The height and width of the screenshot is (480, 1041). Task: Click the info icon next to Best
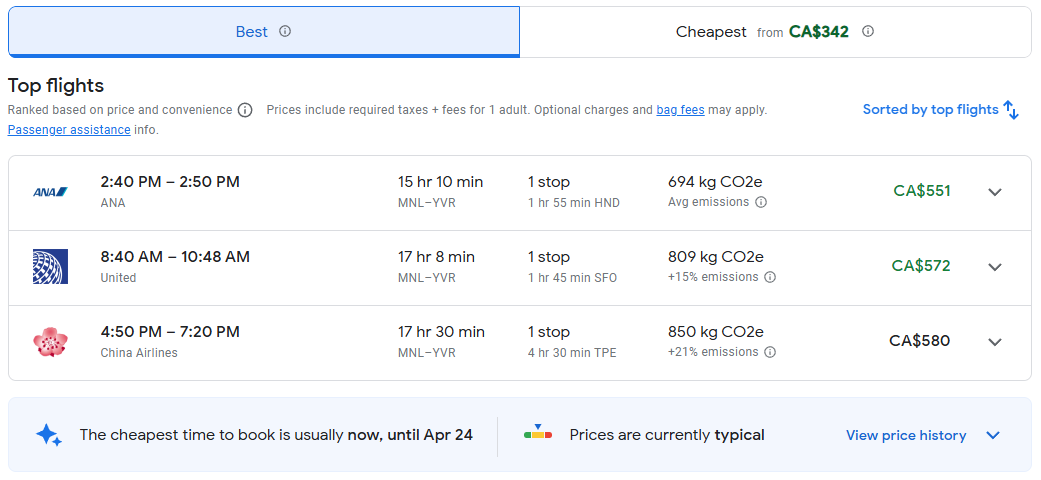tap(285, 31)
